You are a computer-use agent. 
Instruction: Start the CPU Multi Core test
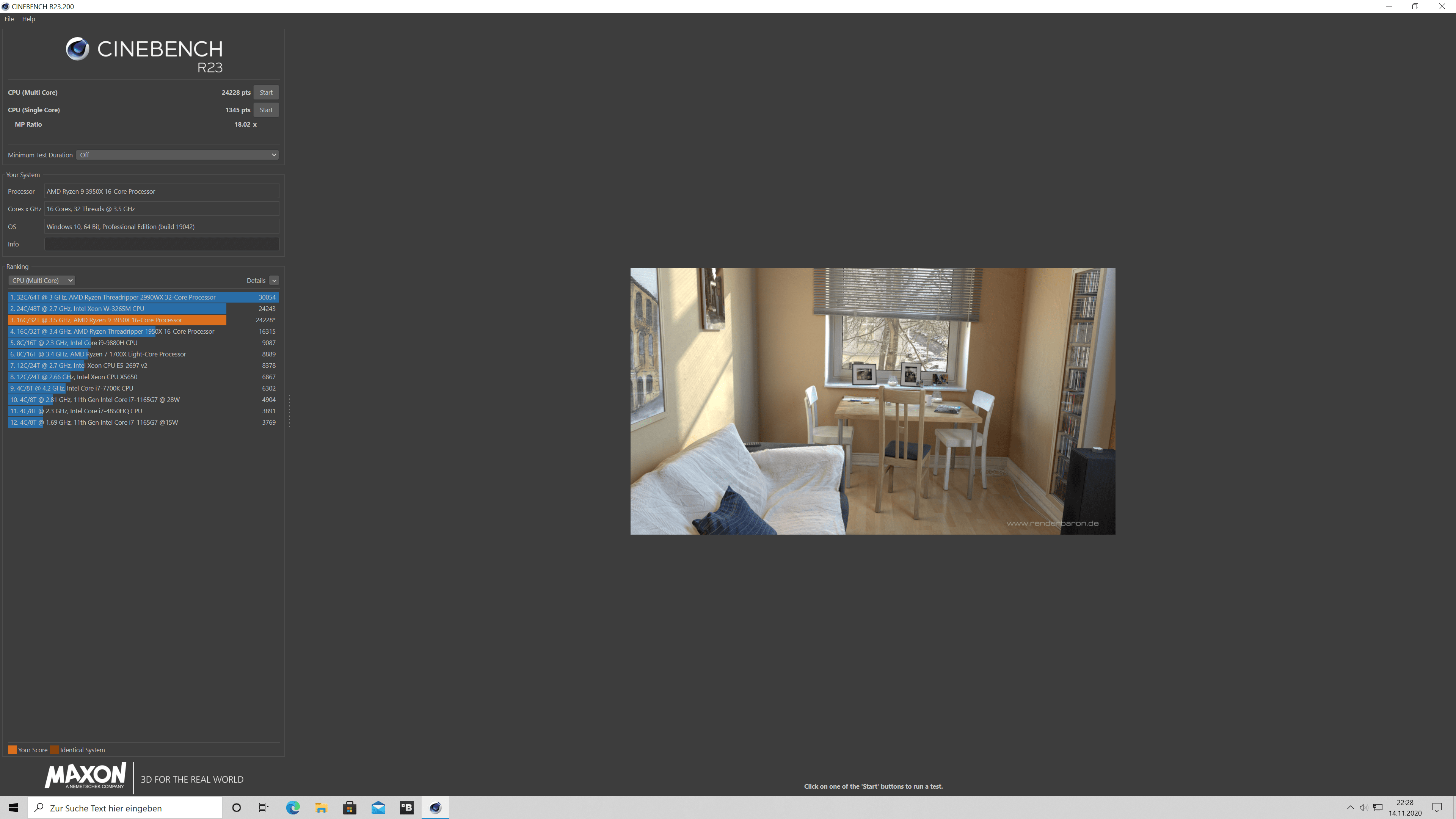266,93
